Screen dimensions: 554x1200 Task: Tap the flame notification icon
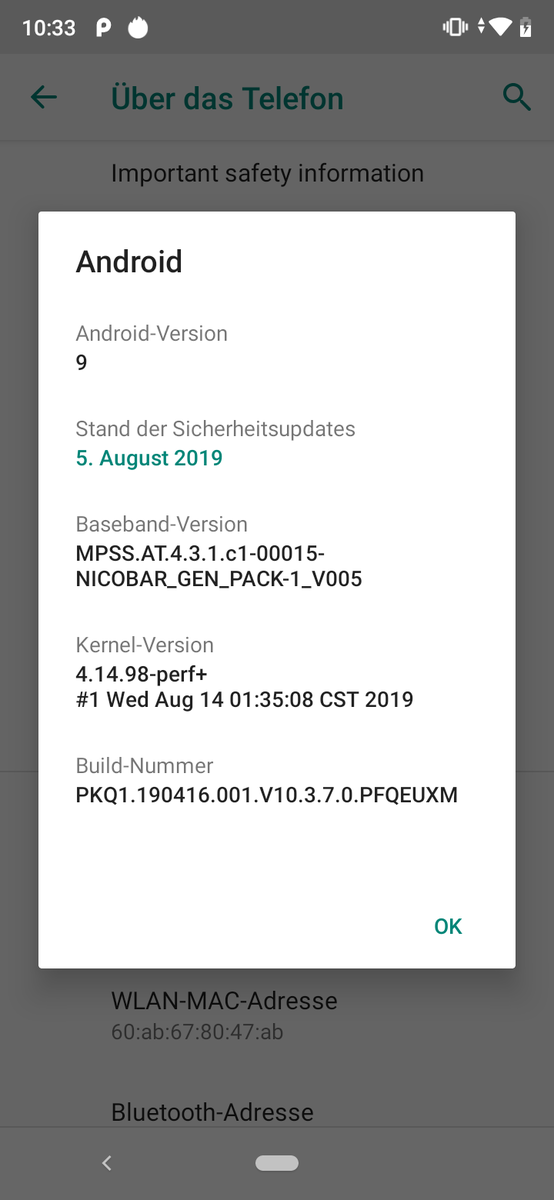[138, 28]
